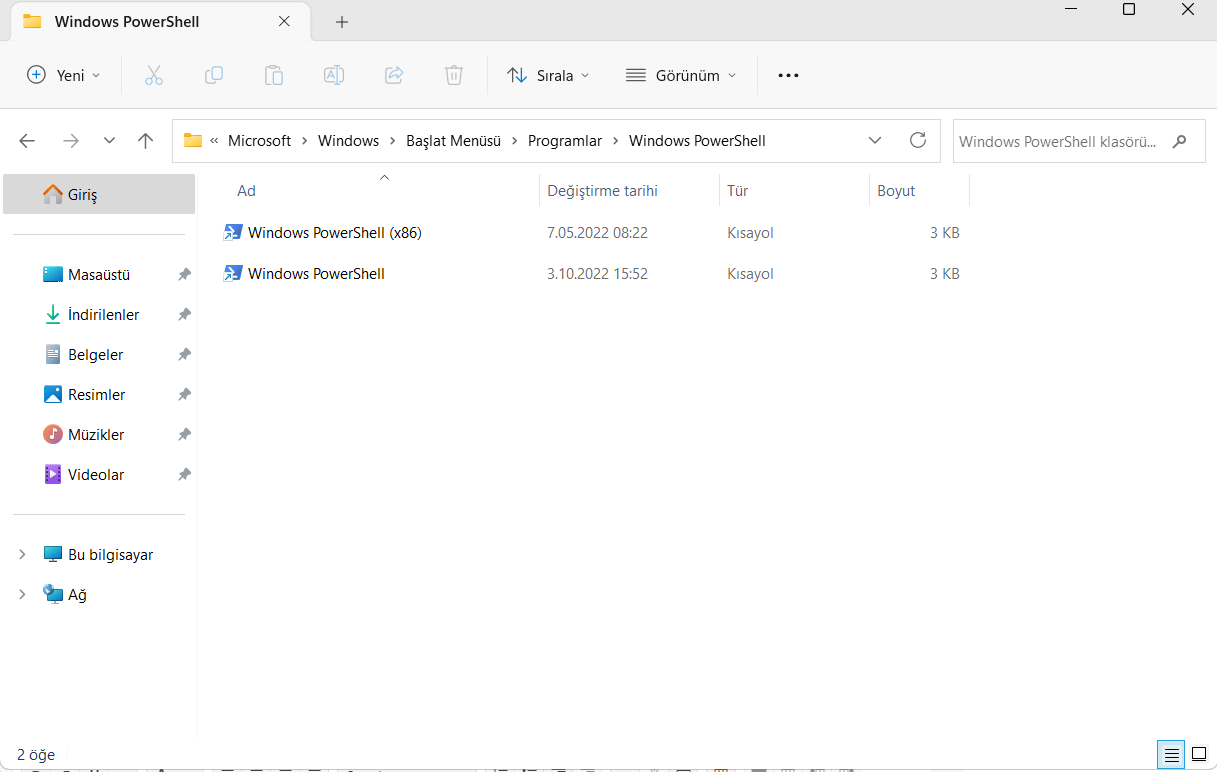This screenshot has width=1217, height=772.
Task: Expand the Bu bilgisayar tree node
Action: pyautogui.click(x=23, y=554)
